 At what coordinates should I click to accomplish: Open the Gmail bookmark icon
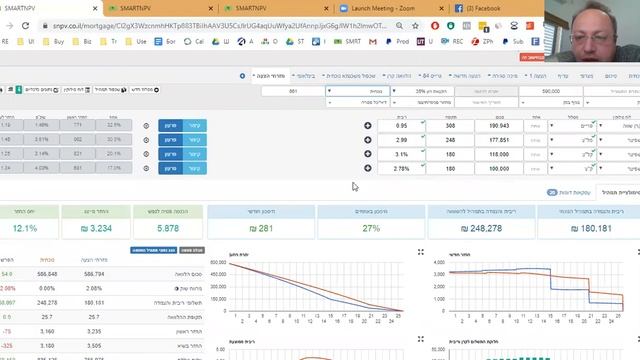click(x=373, y=42)
